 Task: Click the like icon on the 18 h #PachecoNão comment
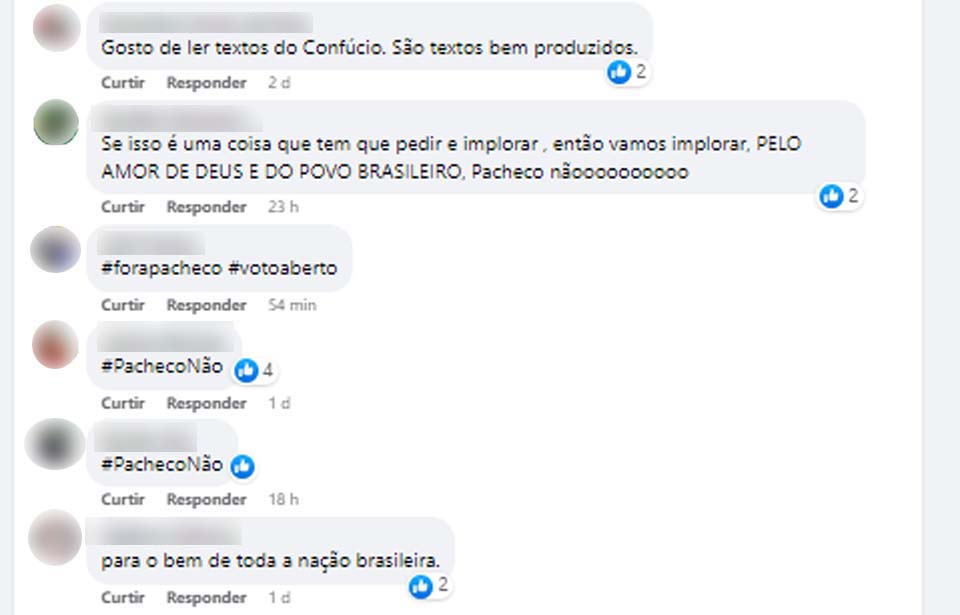pyautogui.click(x=242, y=466)
